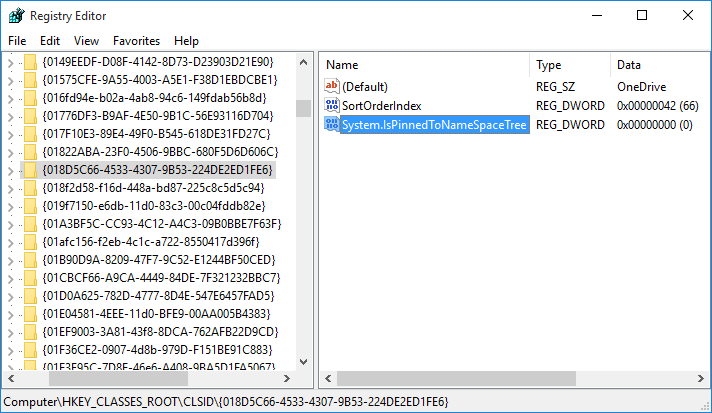Screen dimensions: 712x413
Task: Click folder icon of {01776DF3-9BAF-4E50-9B1C-56E93116D704}
Action: (30, 116)
